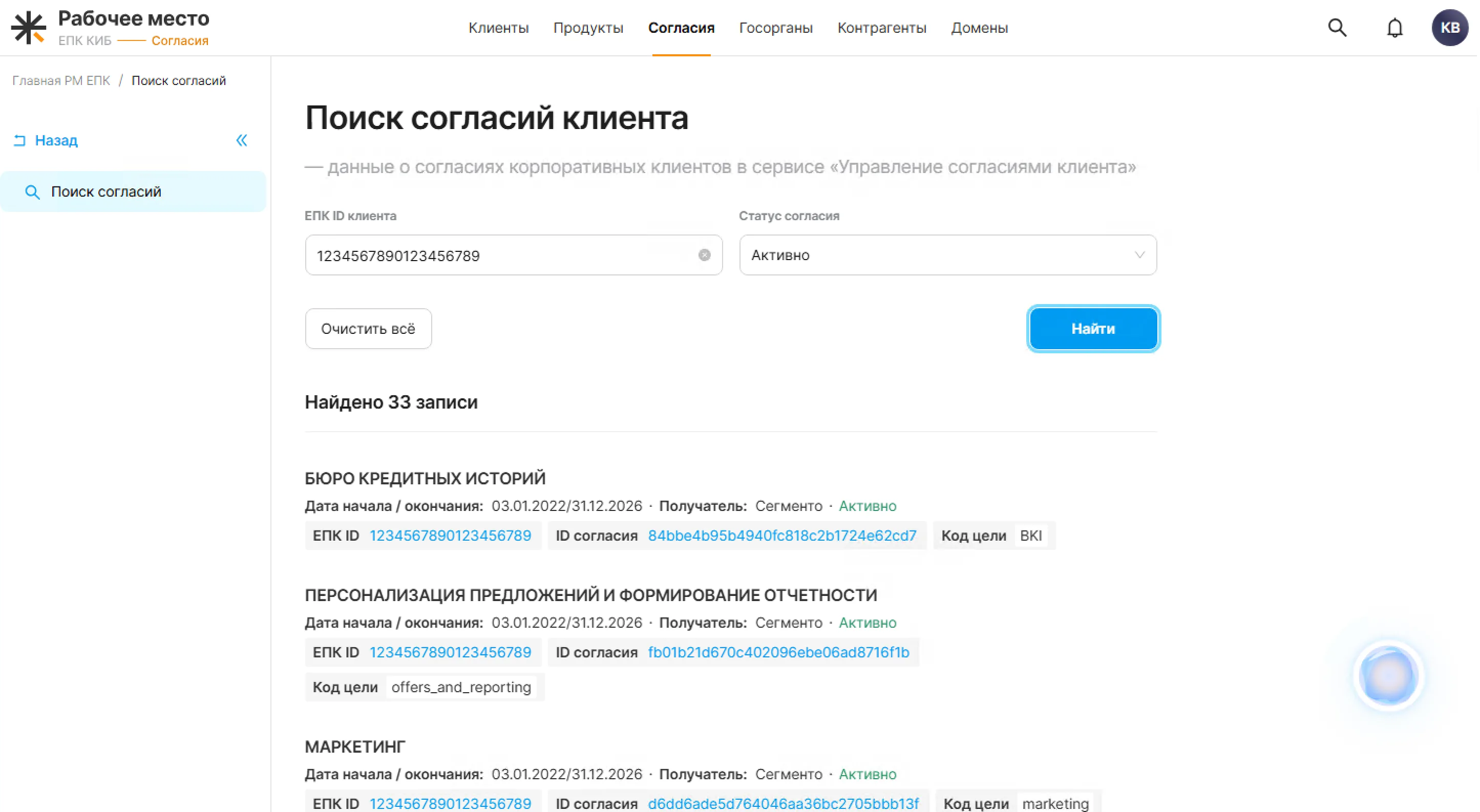Open consent ID fb01b21d670c402096ebe06ad8716f1b
Screen dimensions: 1480x812
779,653
